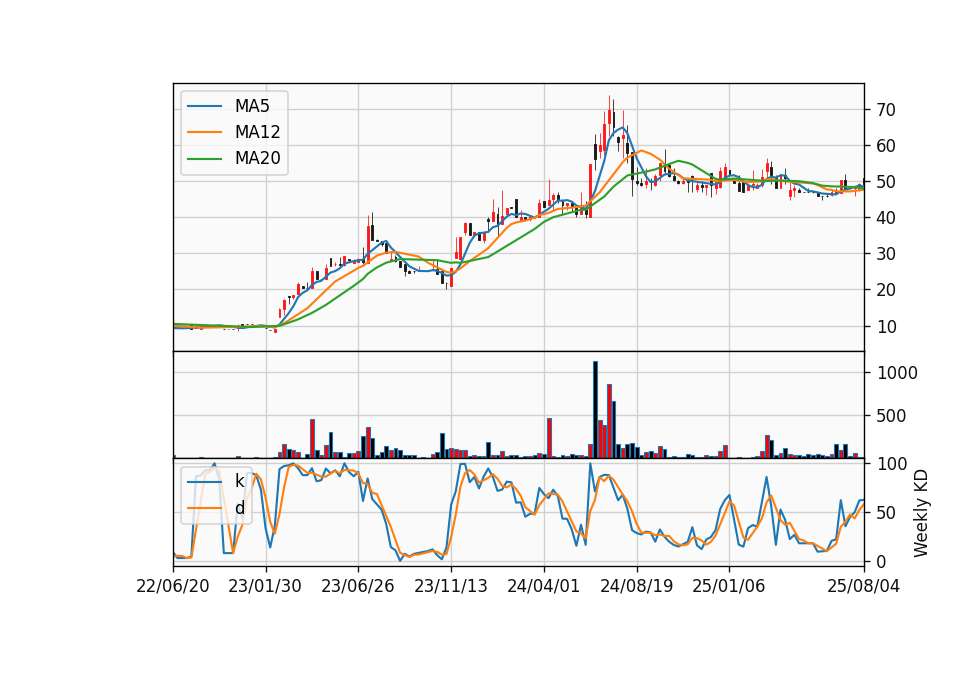This screenshot has height=690, width=960.
Task: Click the 30 price axis label
Action: [886, 254]
